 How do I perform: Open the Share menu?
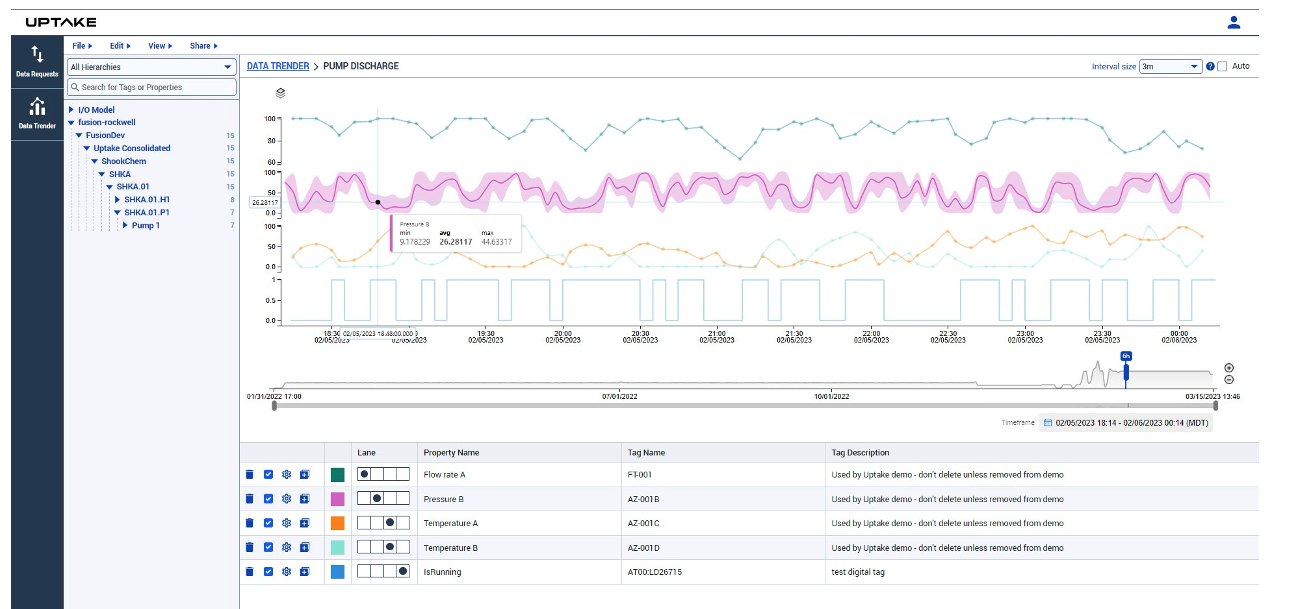coord(203,46)
